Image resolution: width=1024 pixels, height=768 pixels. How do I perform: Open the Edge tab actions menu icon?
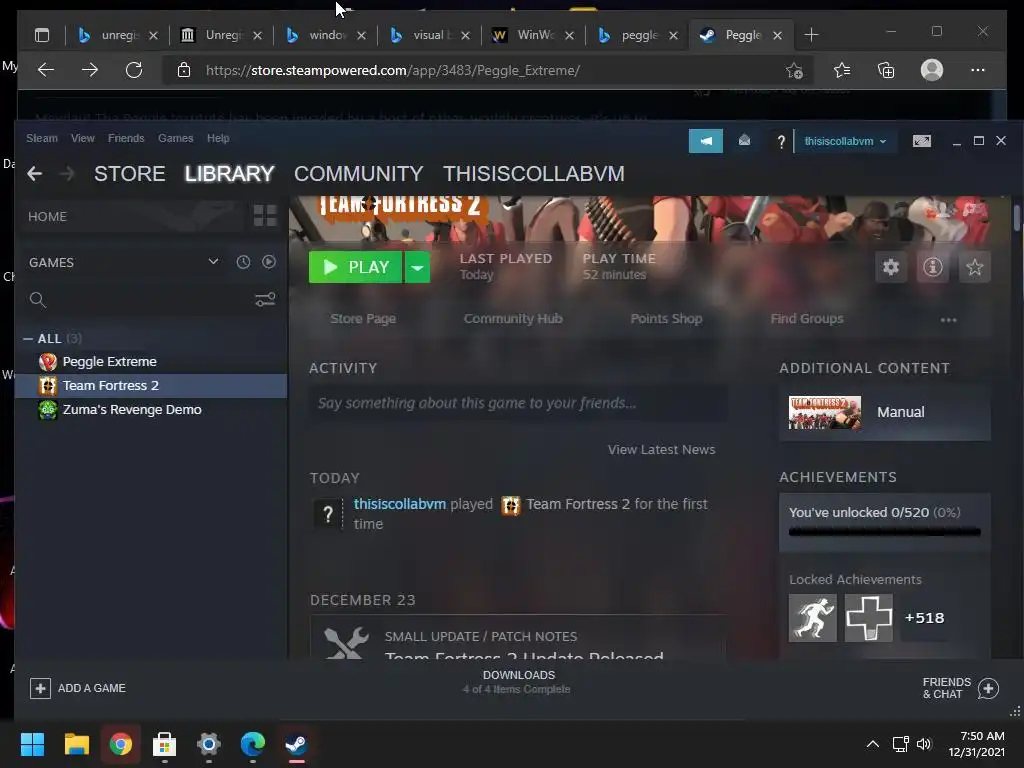(42, 35)
